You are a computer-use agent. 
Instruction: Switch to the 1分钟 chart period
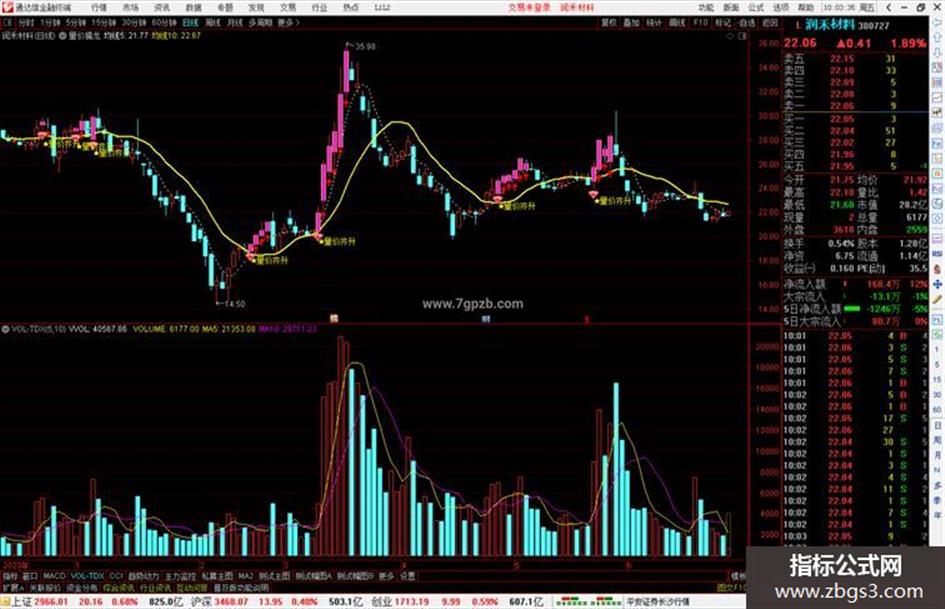click(50, 22)
